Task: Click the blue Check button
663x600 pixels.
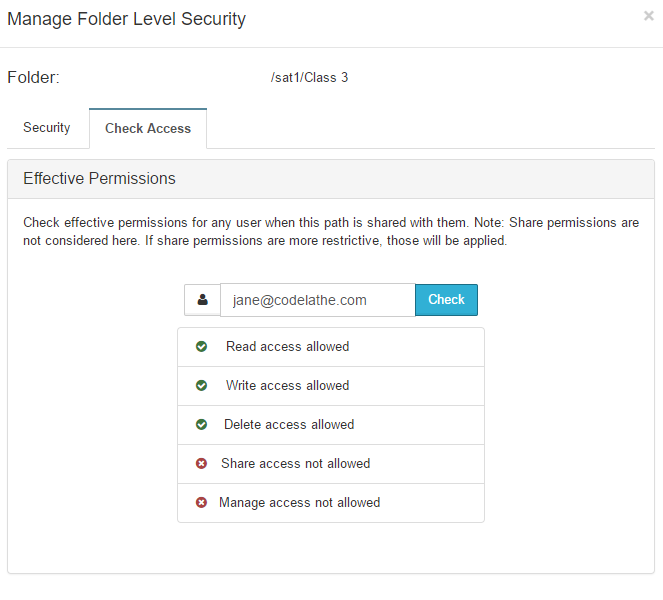Action: pos(447,300)
